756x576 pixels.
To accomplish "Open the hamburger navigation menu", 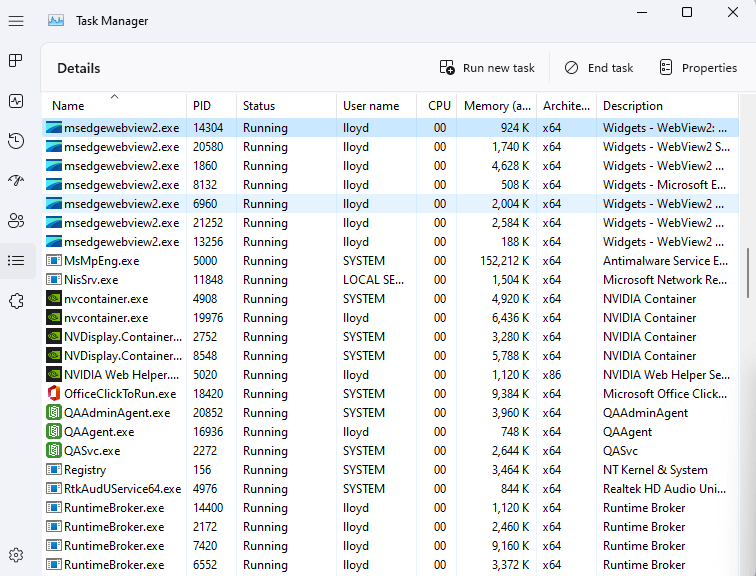I will [16, 21].
